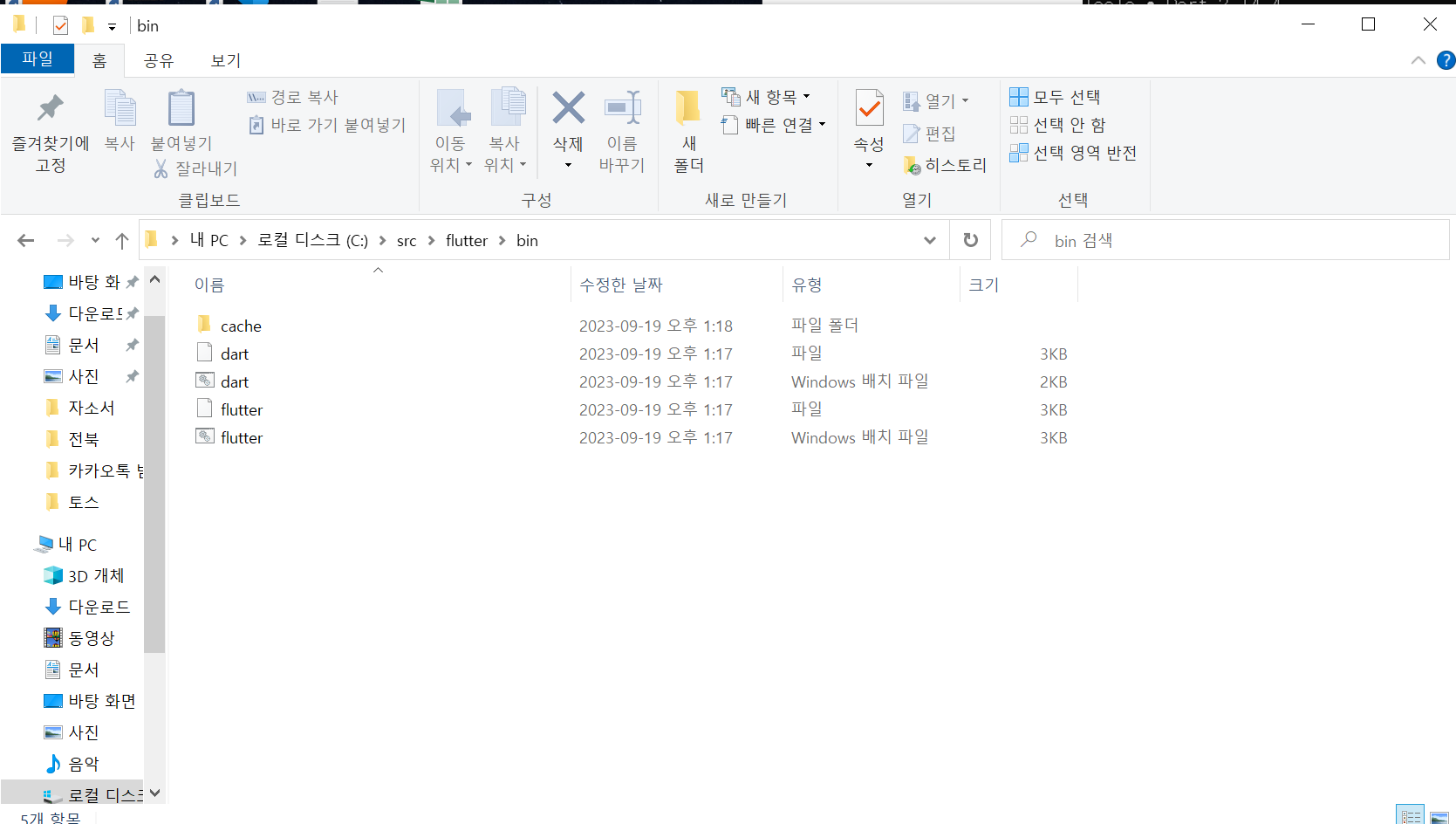Screen dimensions: 1456x824
Task: Open 새 항목 new item dropdown
Action: [x=767, y=97]
